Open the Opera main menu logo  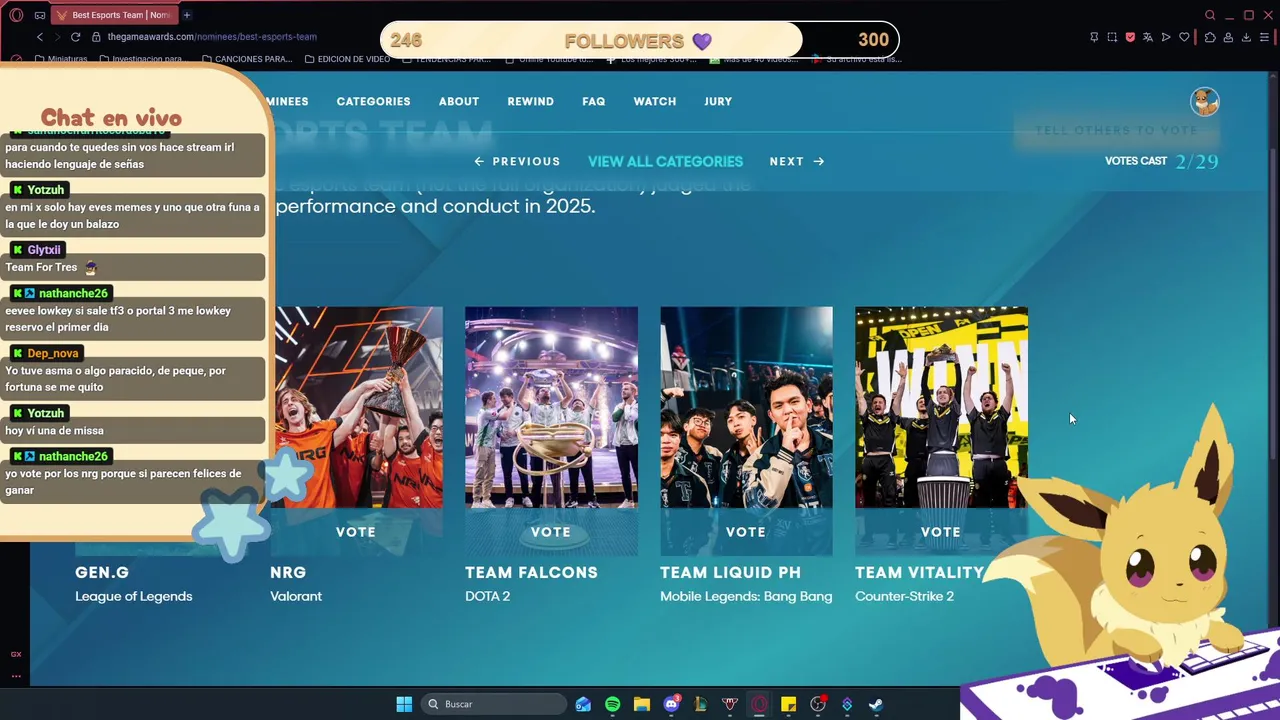click(16, 15)
